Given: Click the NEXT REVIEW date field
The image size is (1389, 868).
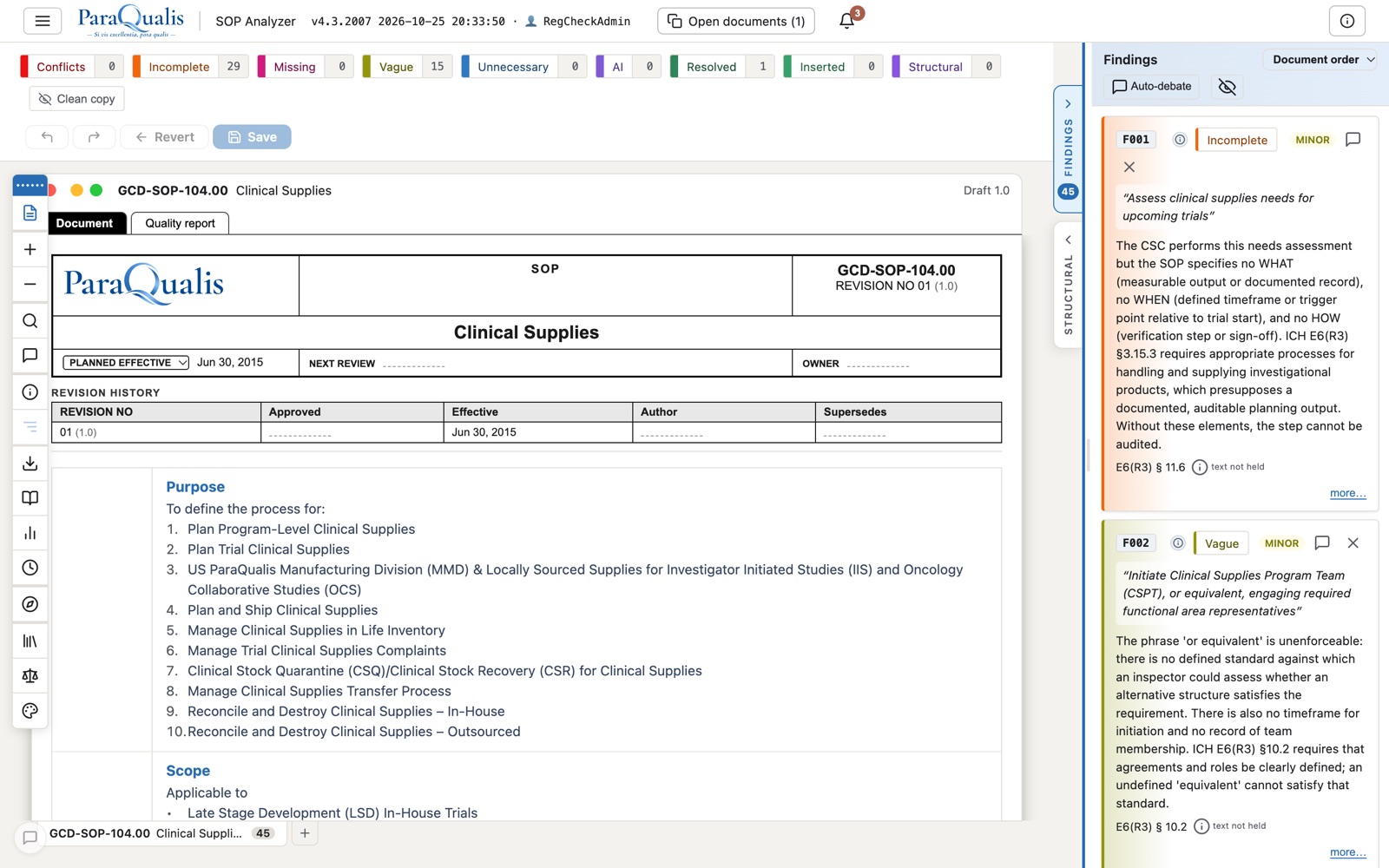Looking at the screenshot, I should 414,364.
